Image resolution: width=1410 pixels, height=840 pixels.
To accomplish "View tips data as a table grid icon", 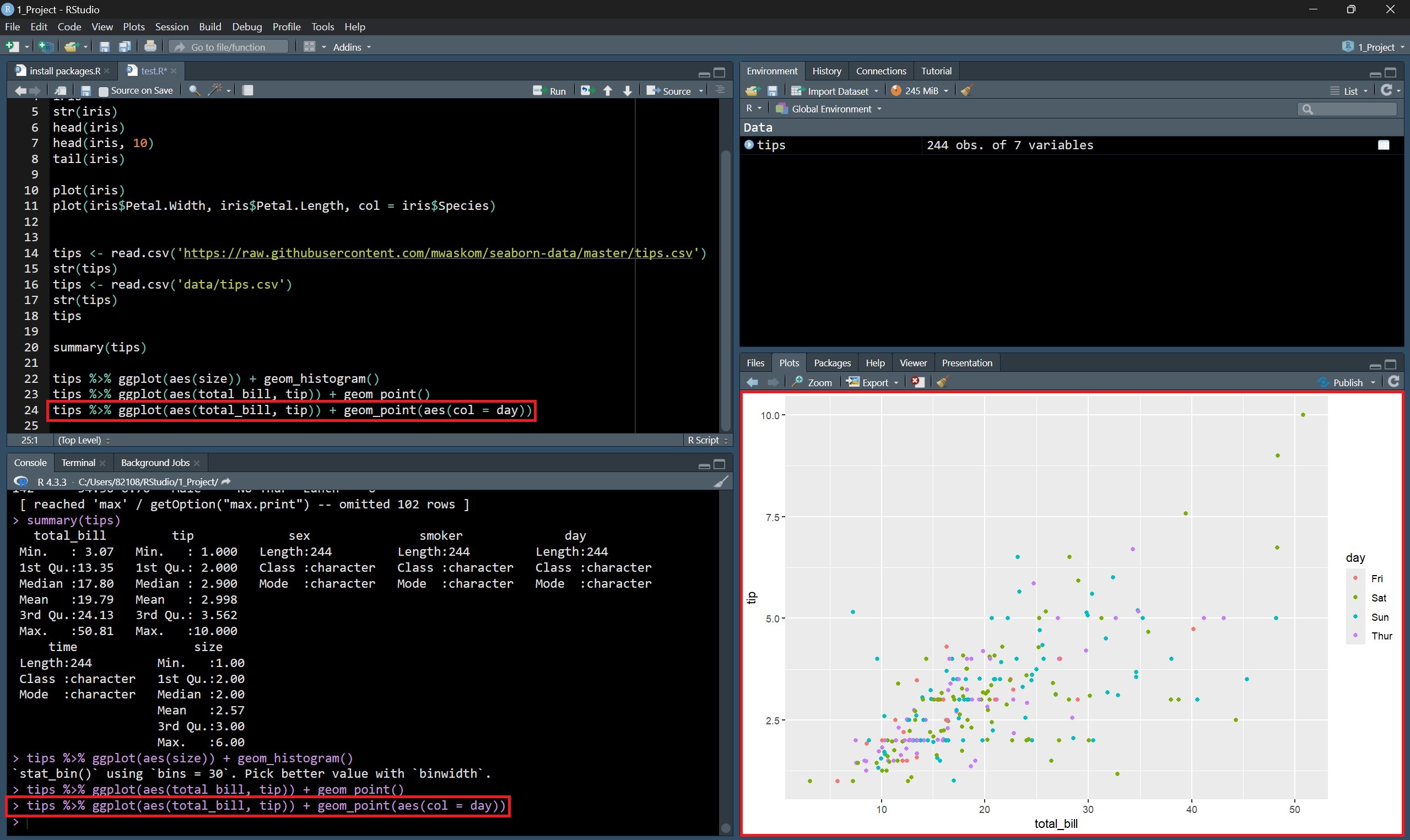I will point(1384,145).
